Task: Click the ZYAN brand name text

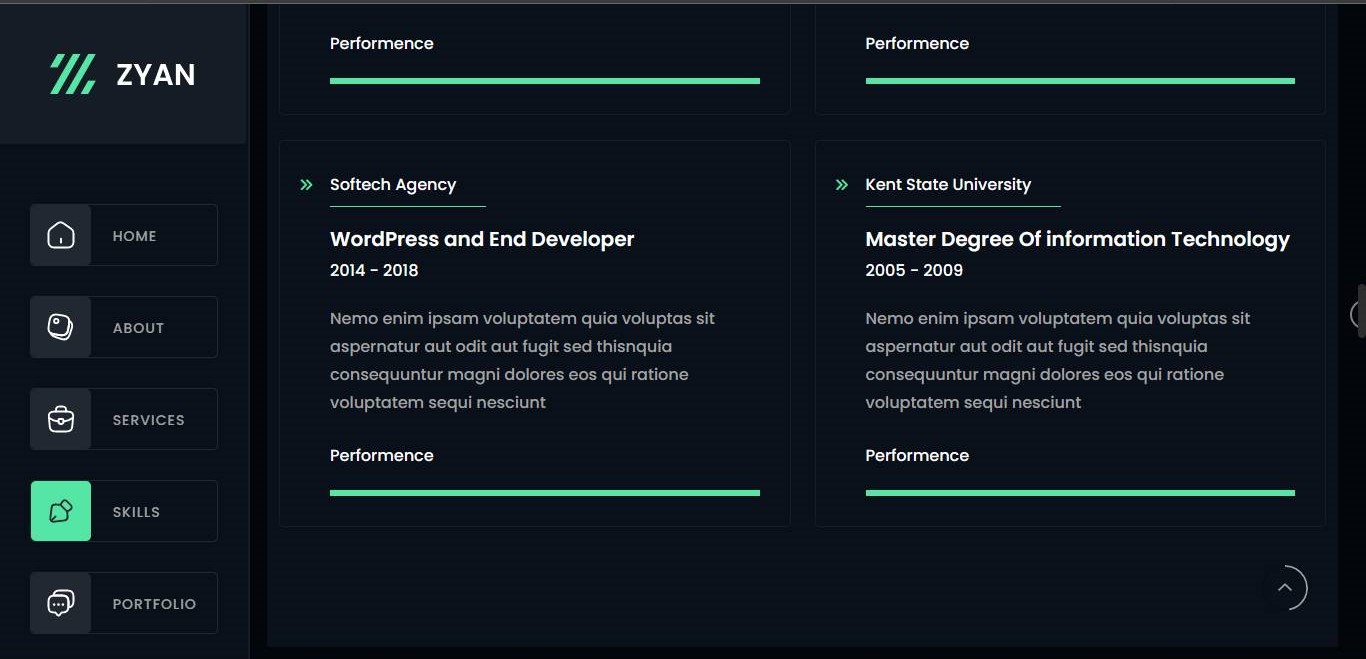Action: [x=156, y=75]
